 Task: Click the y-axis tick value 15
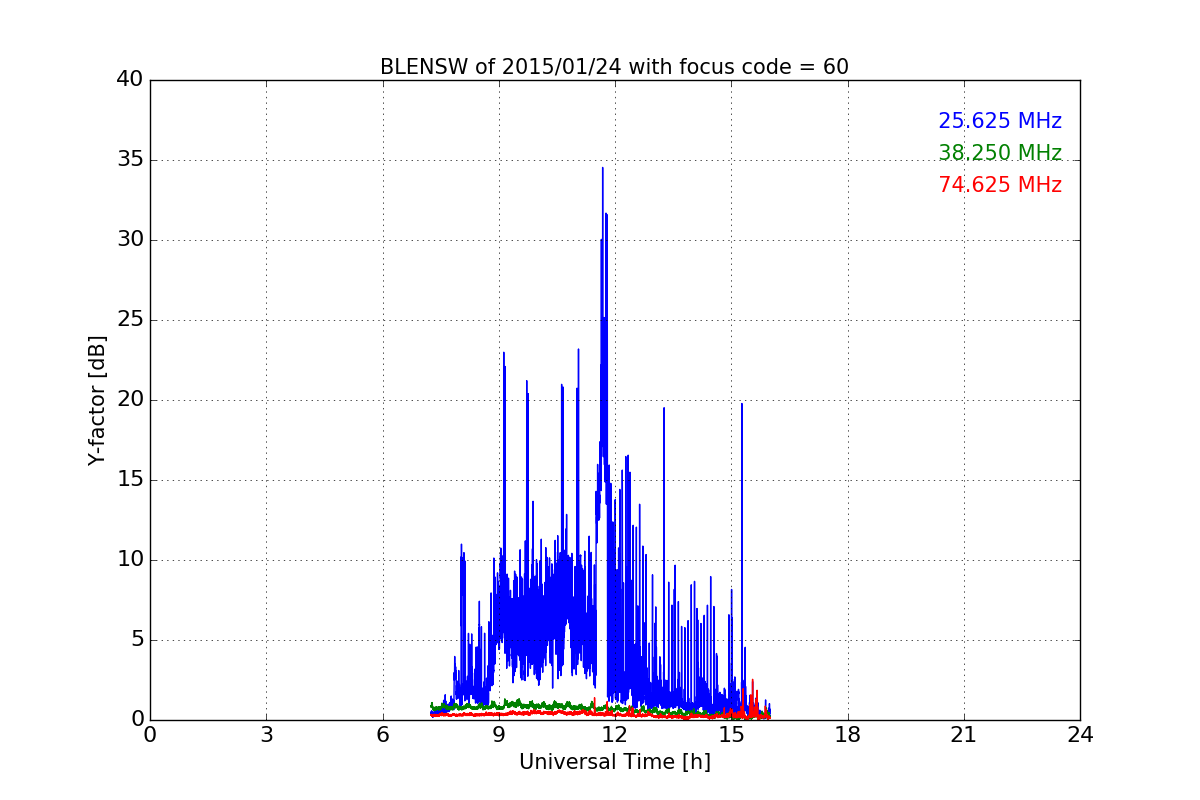pos(130,480)
